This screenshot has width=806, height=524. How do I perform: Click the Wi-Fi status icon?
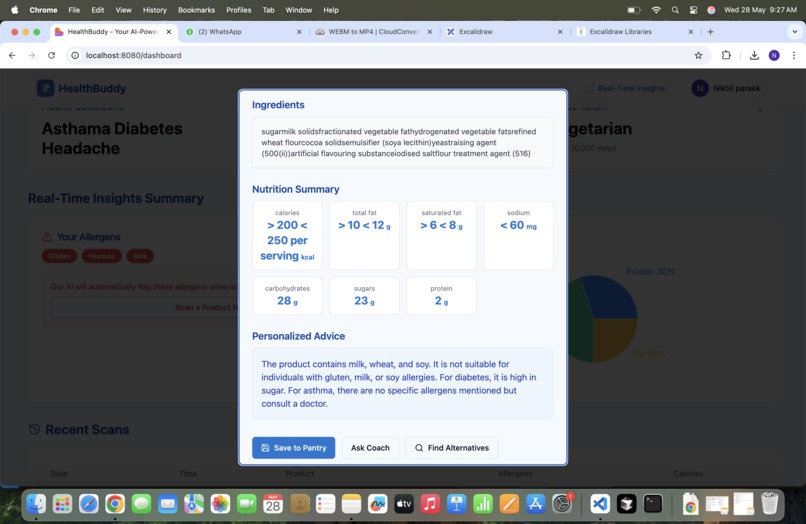(656, 10)
